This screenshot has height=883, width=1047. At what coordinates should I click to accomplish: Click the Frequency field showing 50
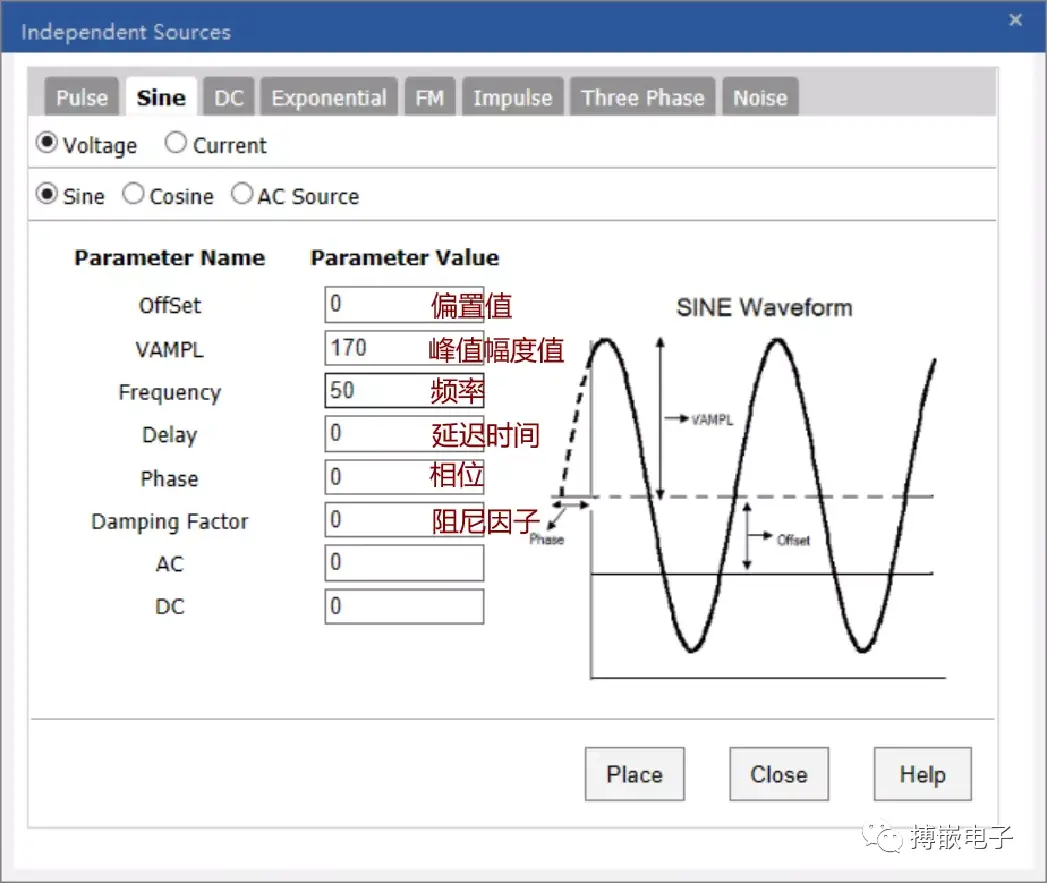pyautogui.click(x=404, y=391)
